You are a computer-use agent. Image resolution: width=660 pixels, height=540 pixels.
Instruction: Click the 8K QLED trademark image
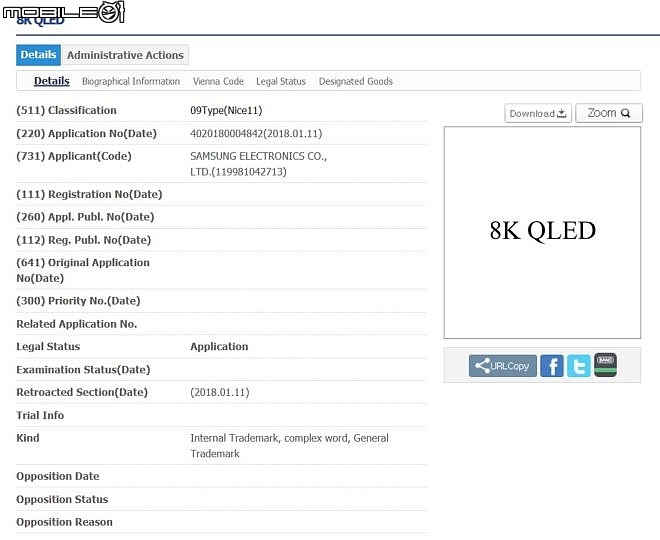542,232
